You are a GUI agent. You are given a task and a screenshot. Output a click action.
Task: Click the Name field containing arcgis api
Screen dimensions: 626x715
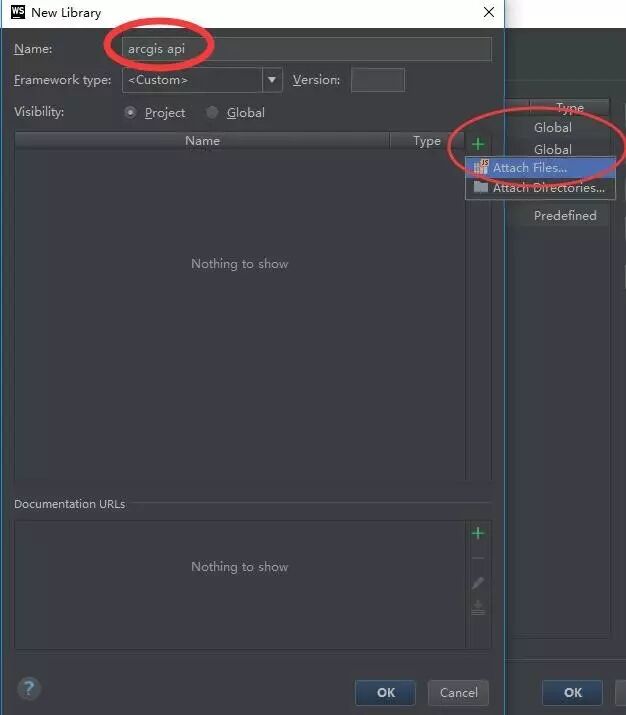tap(307, 49)
